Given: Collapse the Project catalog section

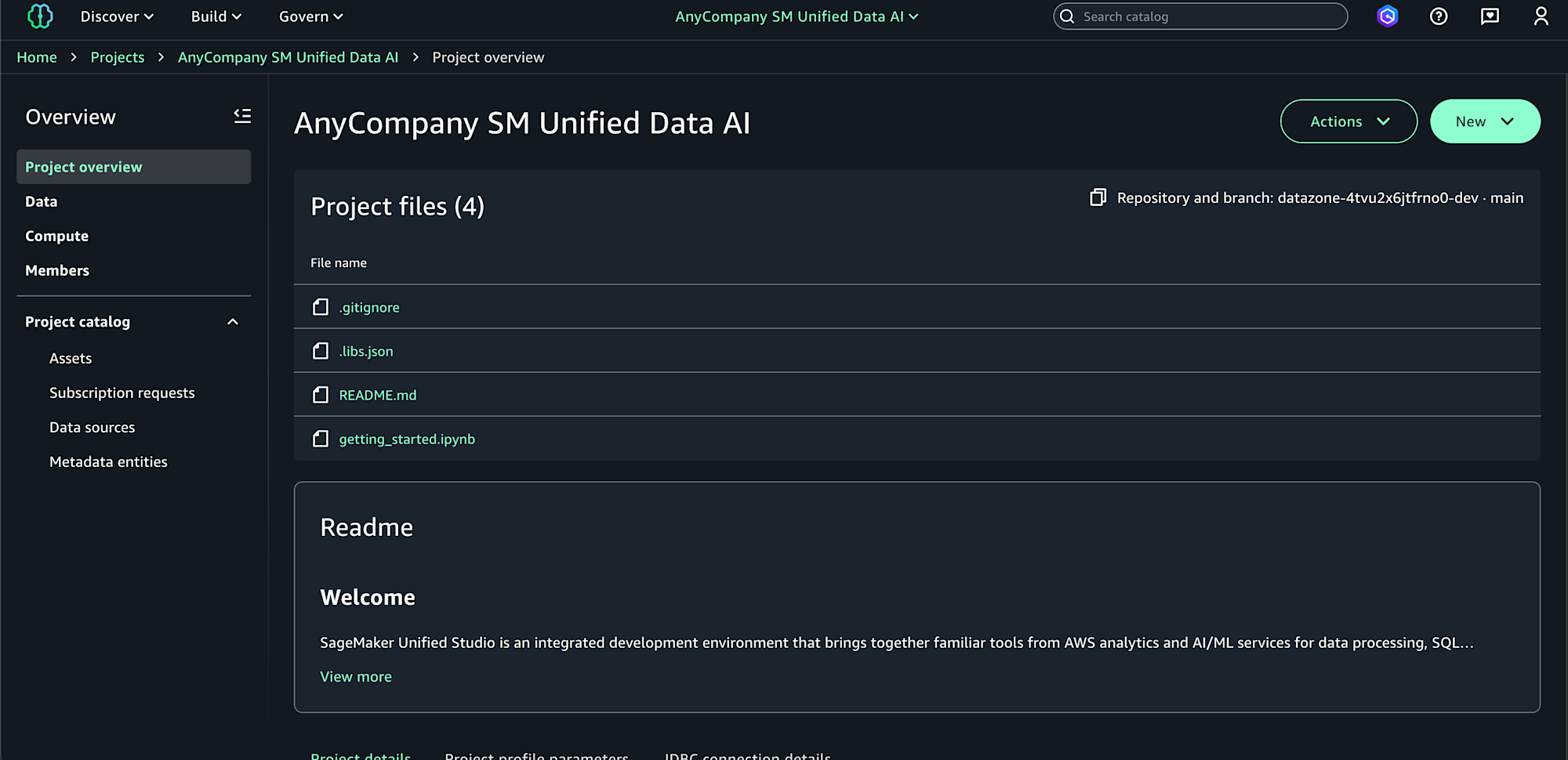Looking at the screenshot, I should pos(233,322).
